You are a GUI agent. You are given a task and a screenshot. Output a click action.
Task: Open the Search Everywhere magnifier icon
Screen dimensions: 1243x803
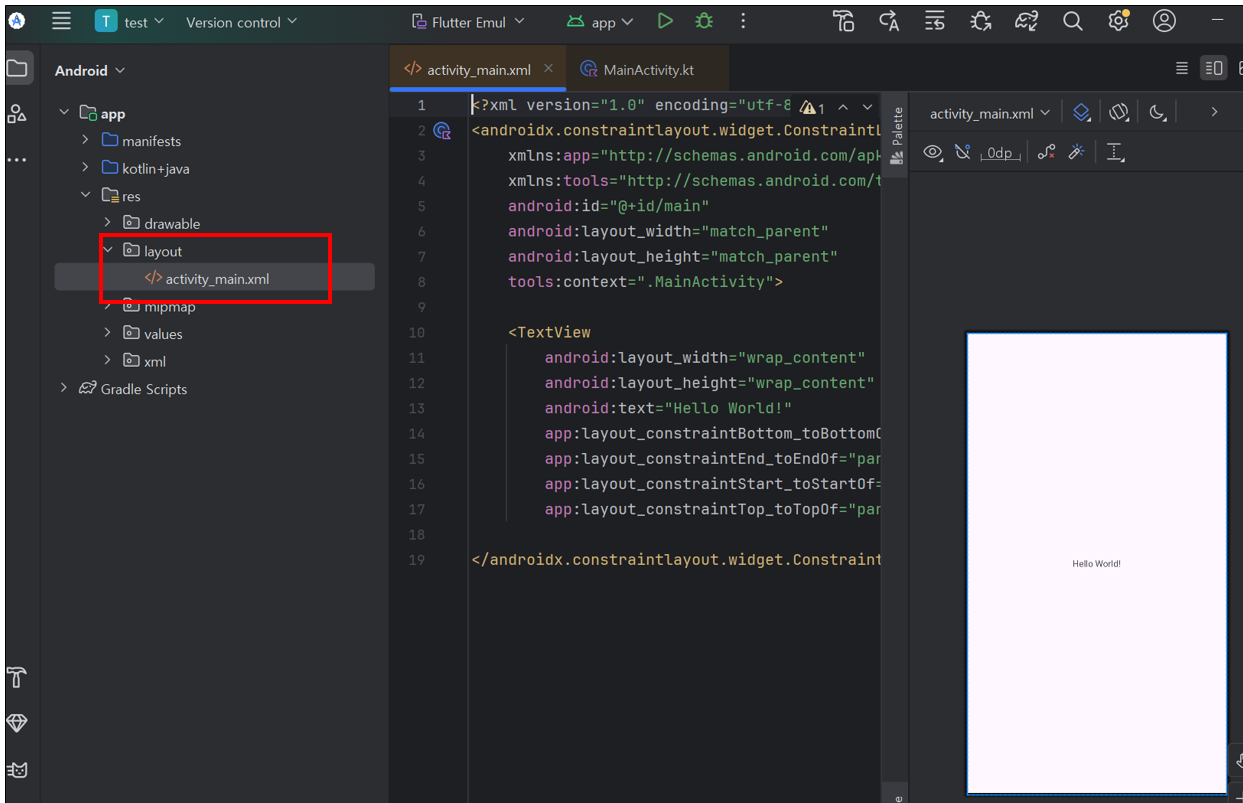pyautogui.click(x=1073, y=21)
